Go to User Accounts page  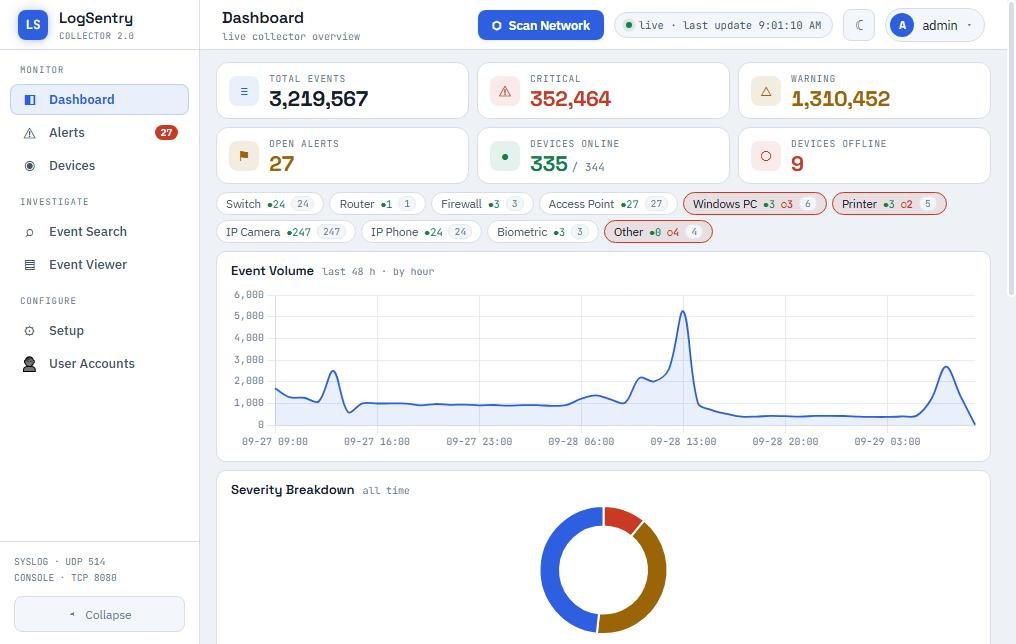click(x=99, y=363)
